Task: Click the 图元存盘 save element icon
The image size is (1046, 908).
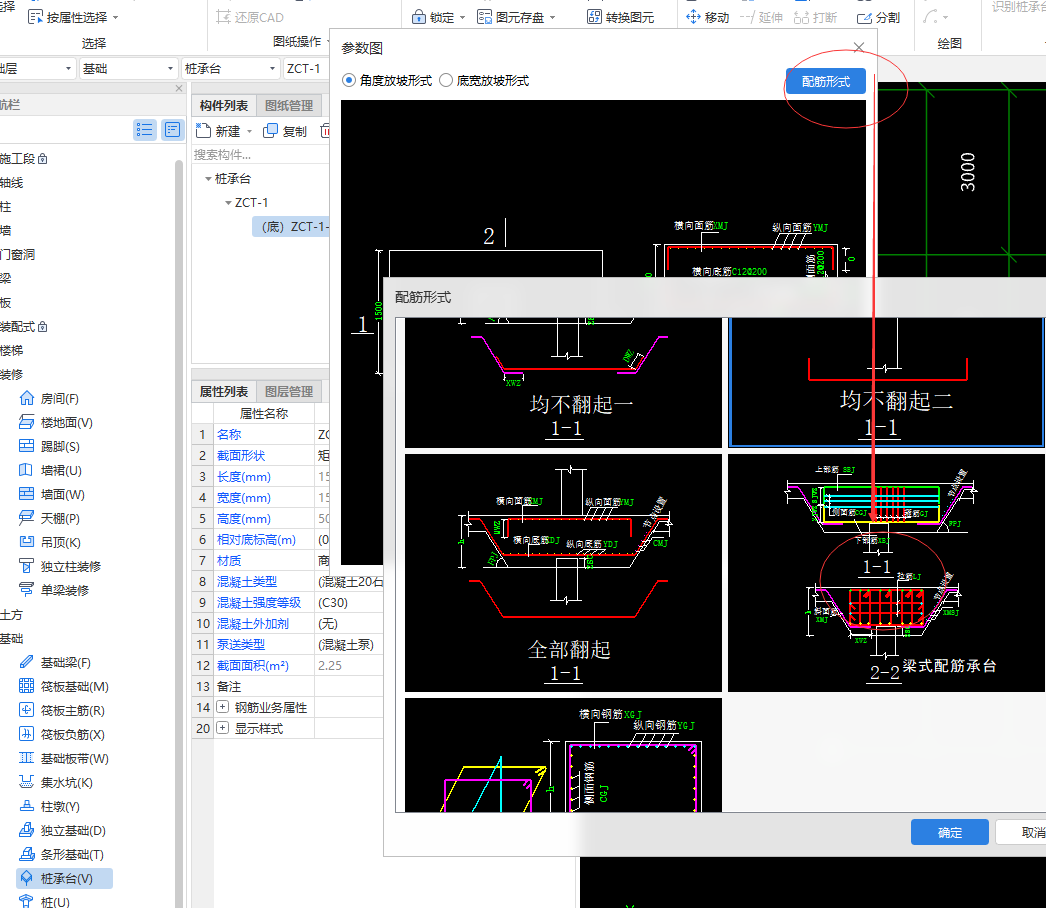Action: [484, 17]
